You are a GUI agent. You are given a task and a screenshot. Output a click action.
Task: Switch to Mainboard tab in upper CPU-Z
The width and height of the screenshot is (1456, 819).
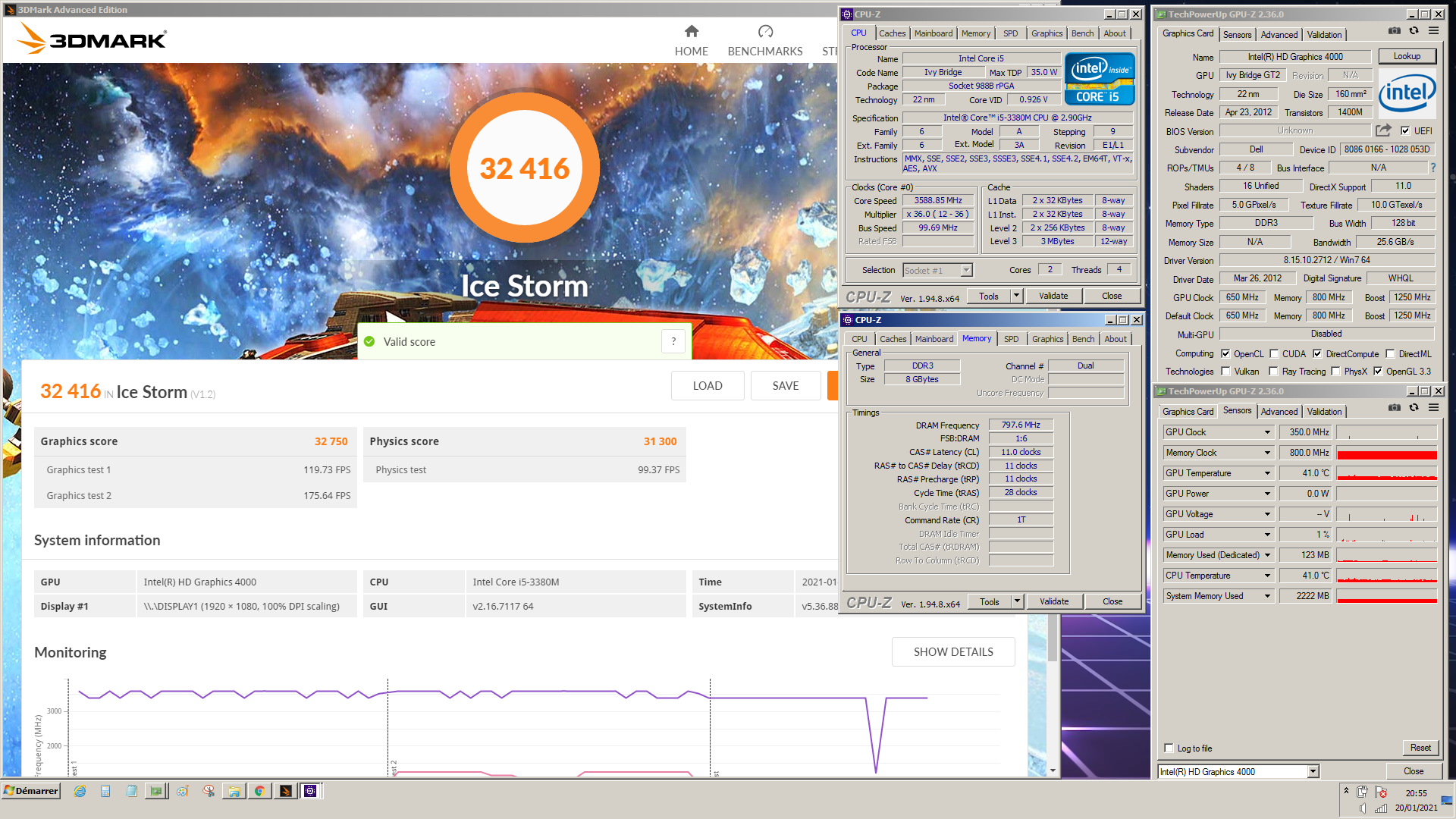click(x=933, y=33)
